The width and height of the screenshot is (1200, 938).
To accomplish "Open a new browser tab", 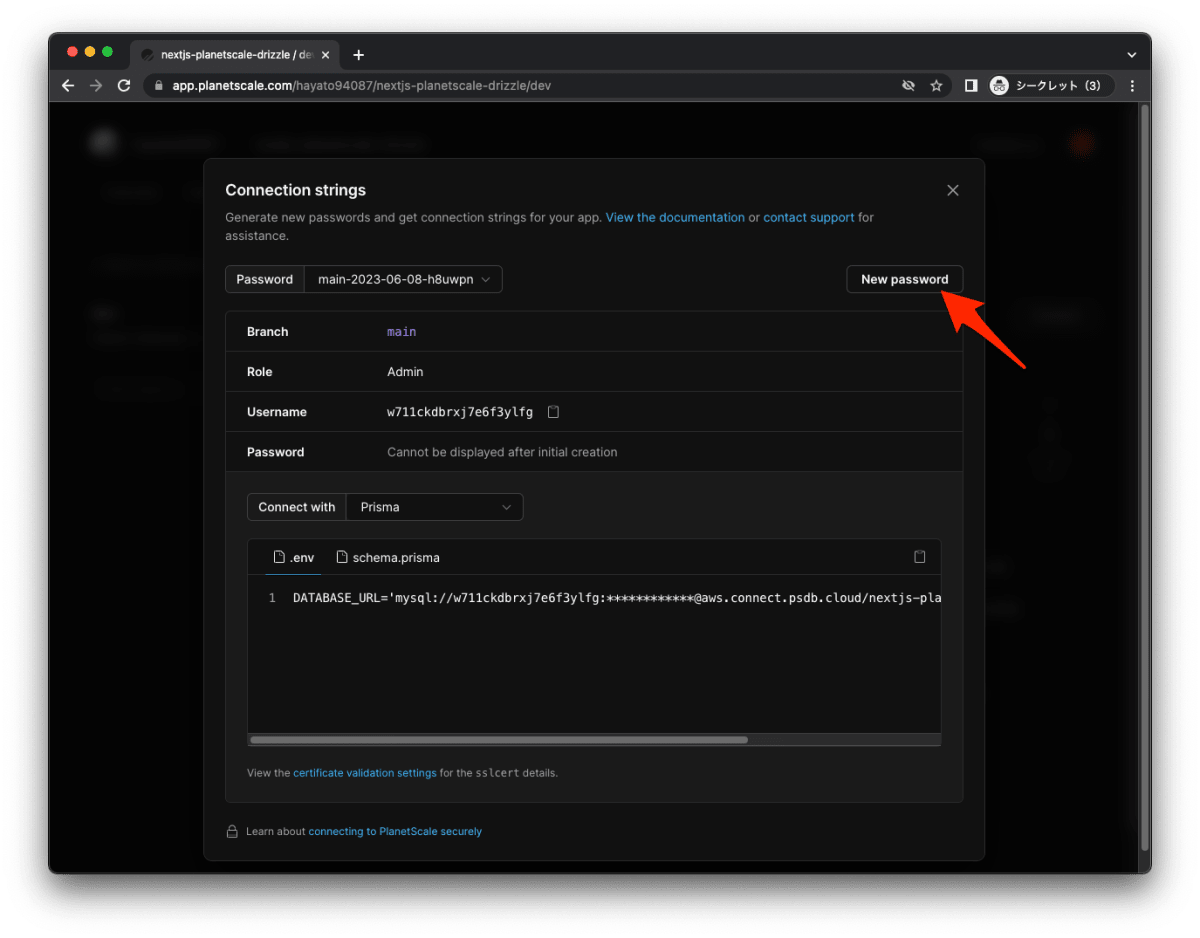I will (358, 55).
